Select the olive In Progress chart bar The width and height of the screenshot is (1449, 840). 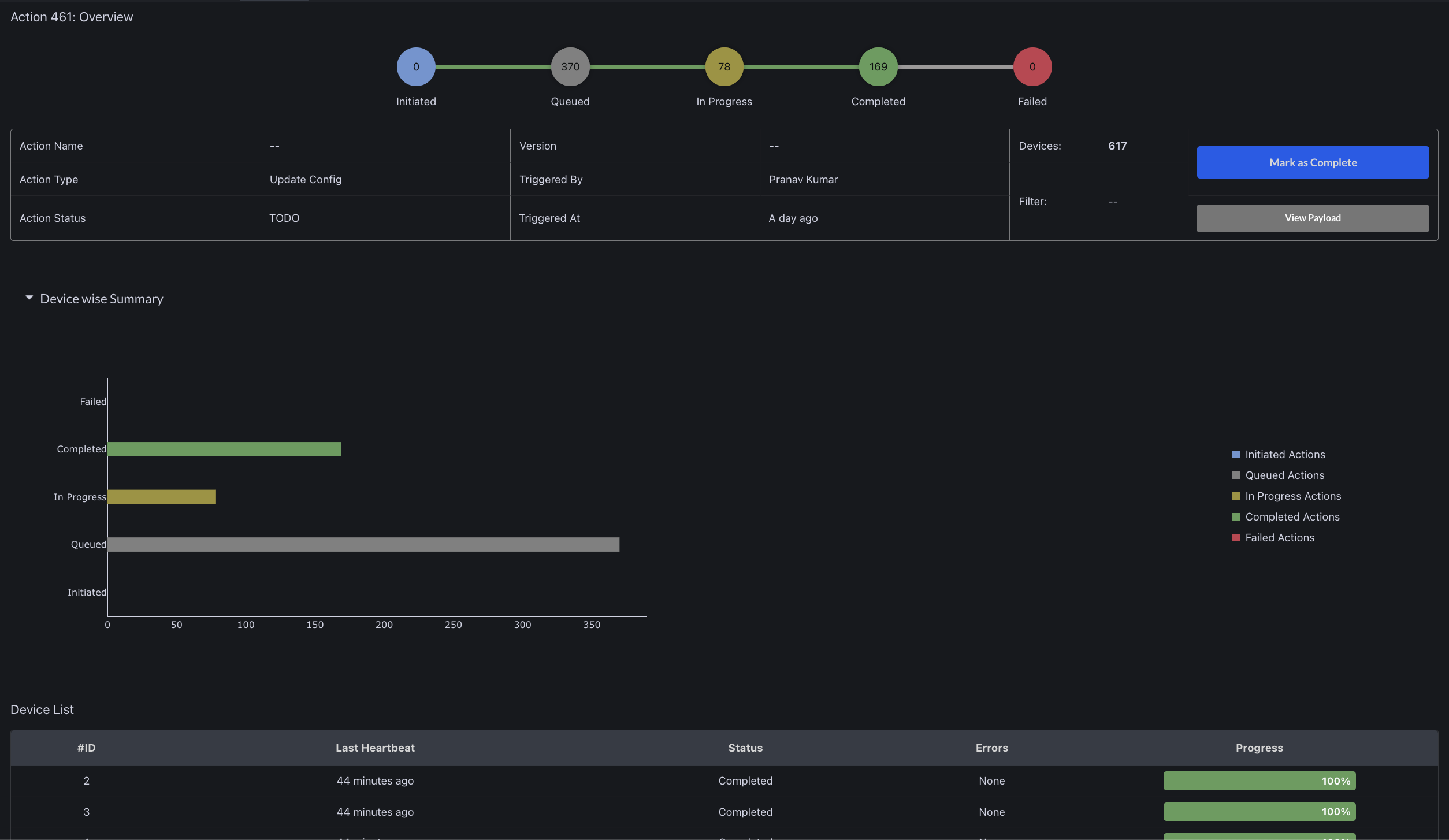(x=161, y=497)
